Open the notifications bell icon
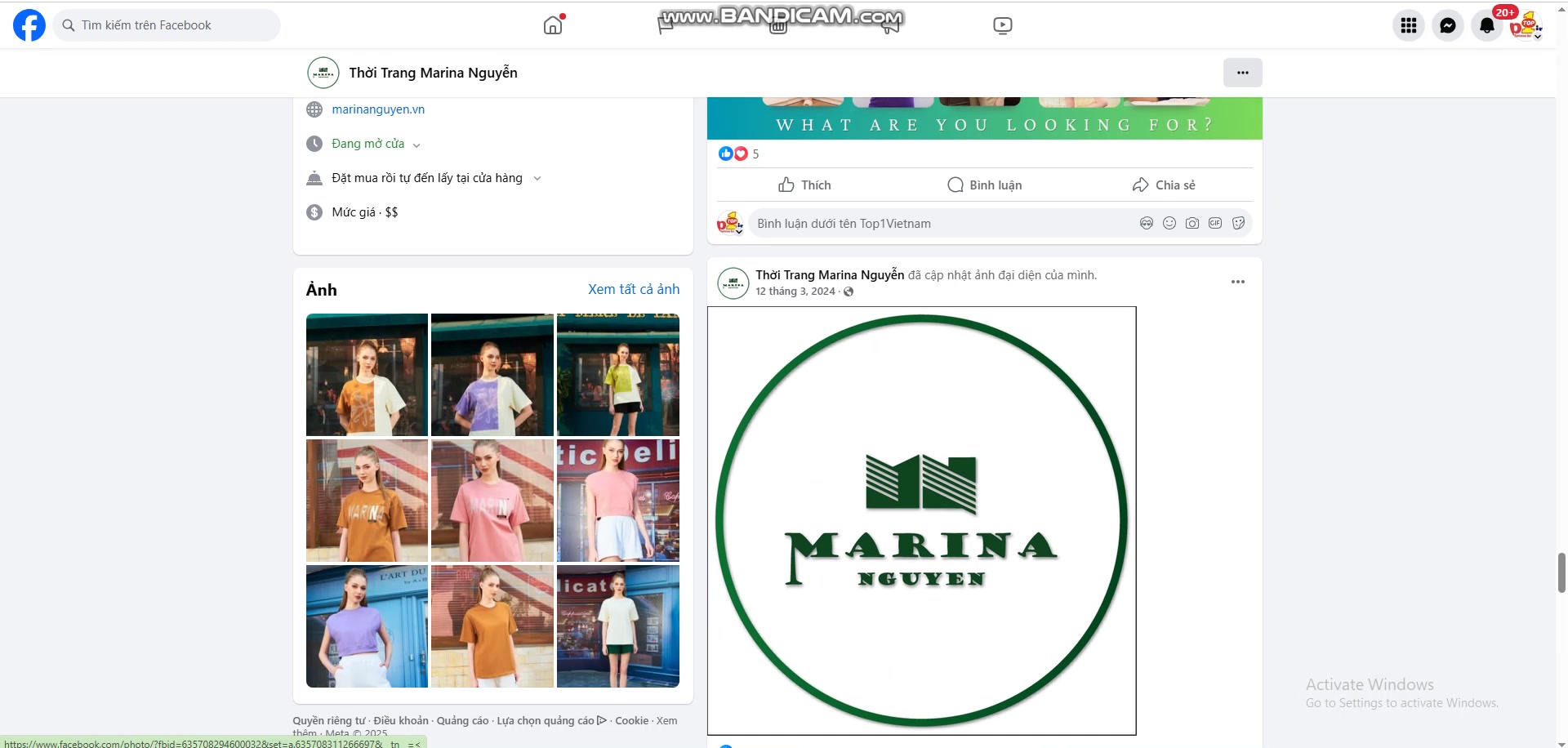Screen dimensions: 1568x748 click(x=1486, y=25)
